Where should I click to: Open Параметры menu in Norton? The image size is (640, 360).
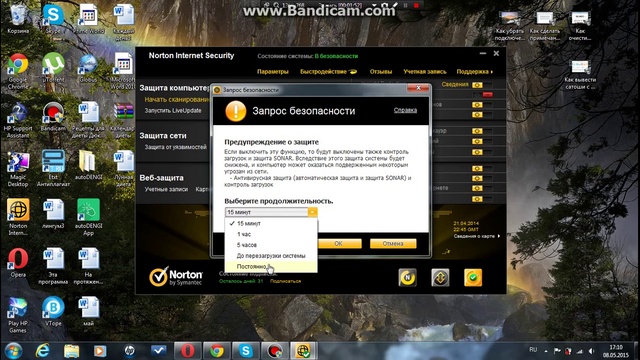point(273,71)
